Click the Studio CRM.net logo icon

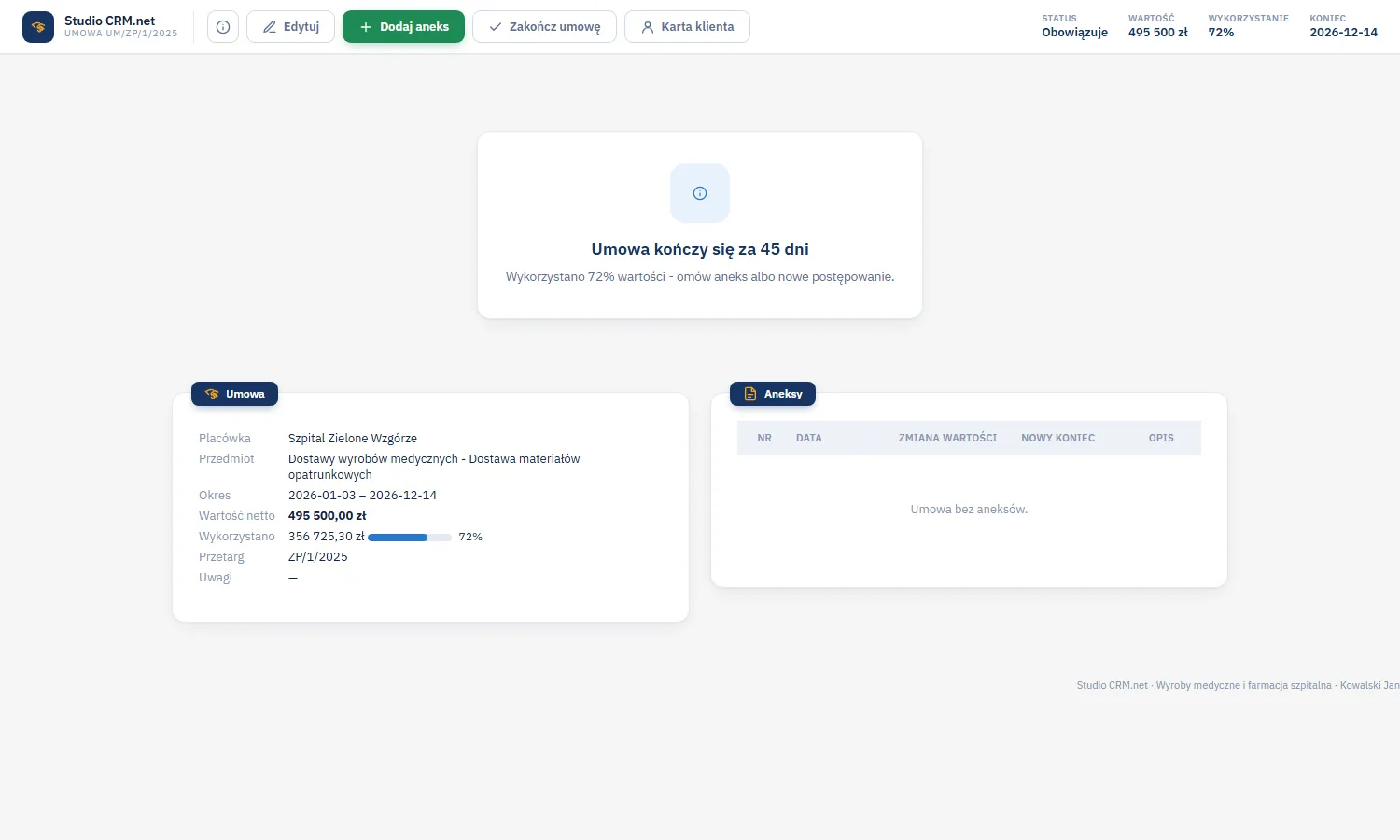(38, 27)
